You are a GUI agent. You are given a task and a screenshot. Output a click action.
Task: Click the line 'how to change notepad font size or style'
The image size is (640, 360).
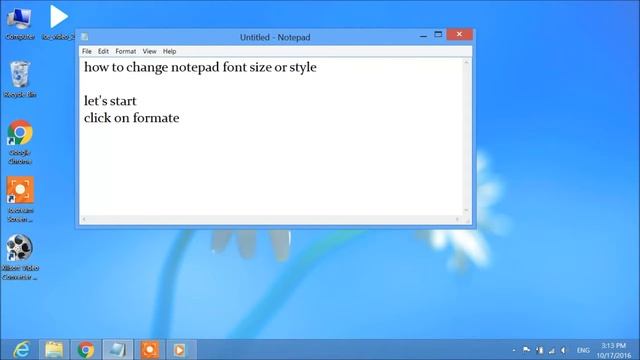(x=200, y=67)
